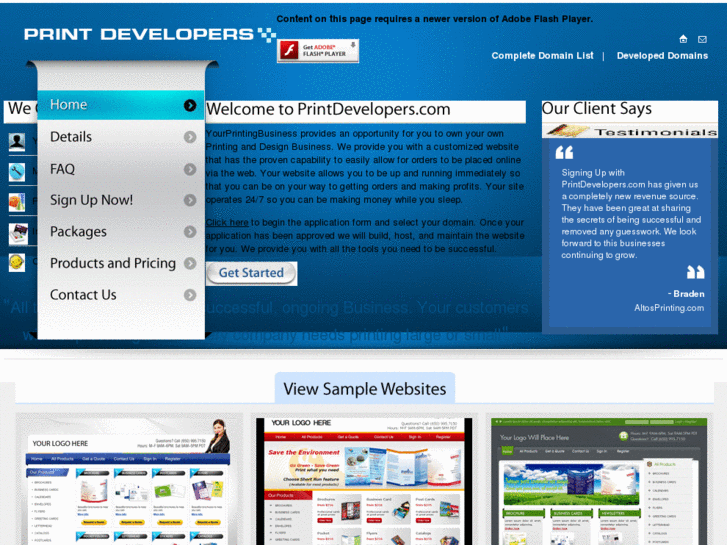Click the arrow icon beside Home

point(190,105)
